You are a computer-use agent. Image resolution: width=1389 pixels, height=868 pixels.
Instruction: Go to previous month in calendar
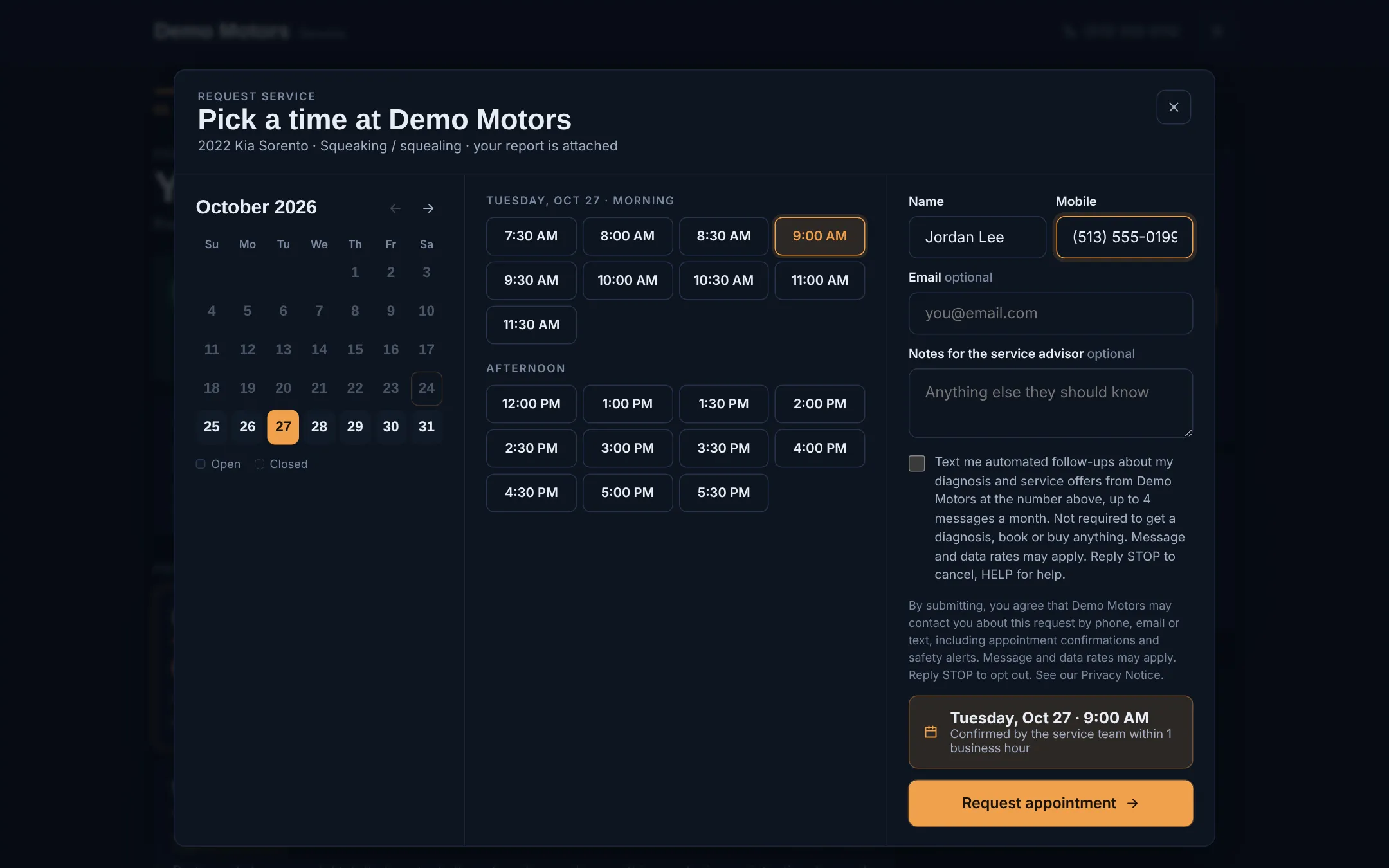pos(395,208)
